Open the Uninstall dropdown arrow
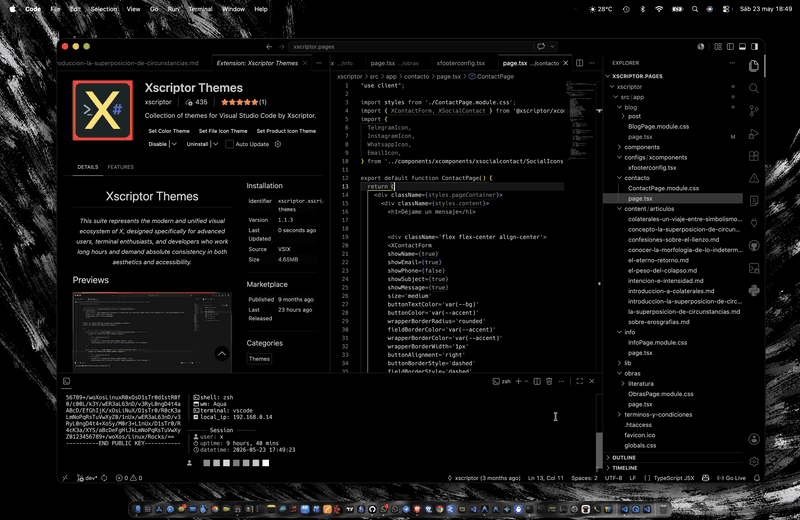Viewport: 800px width, 520px height. (x=215, y=144)
